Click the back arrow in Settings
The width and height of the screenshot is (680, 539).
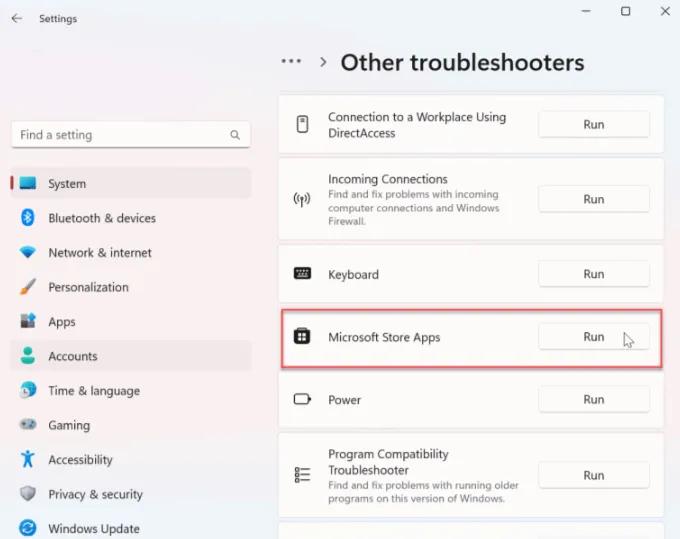[x=16, y=19]
